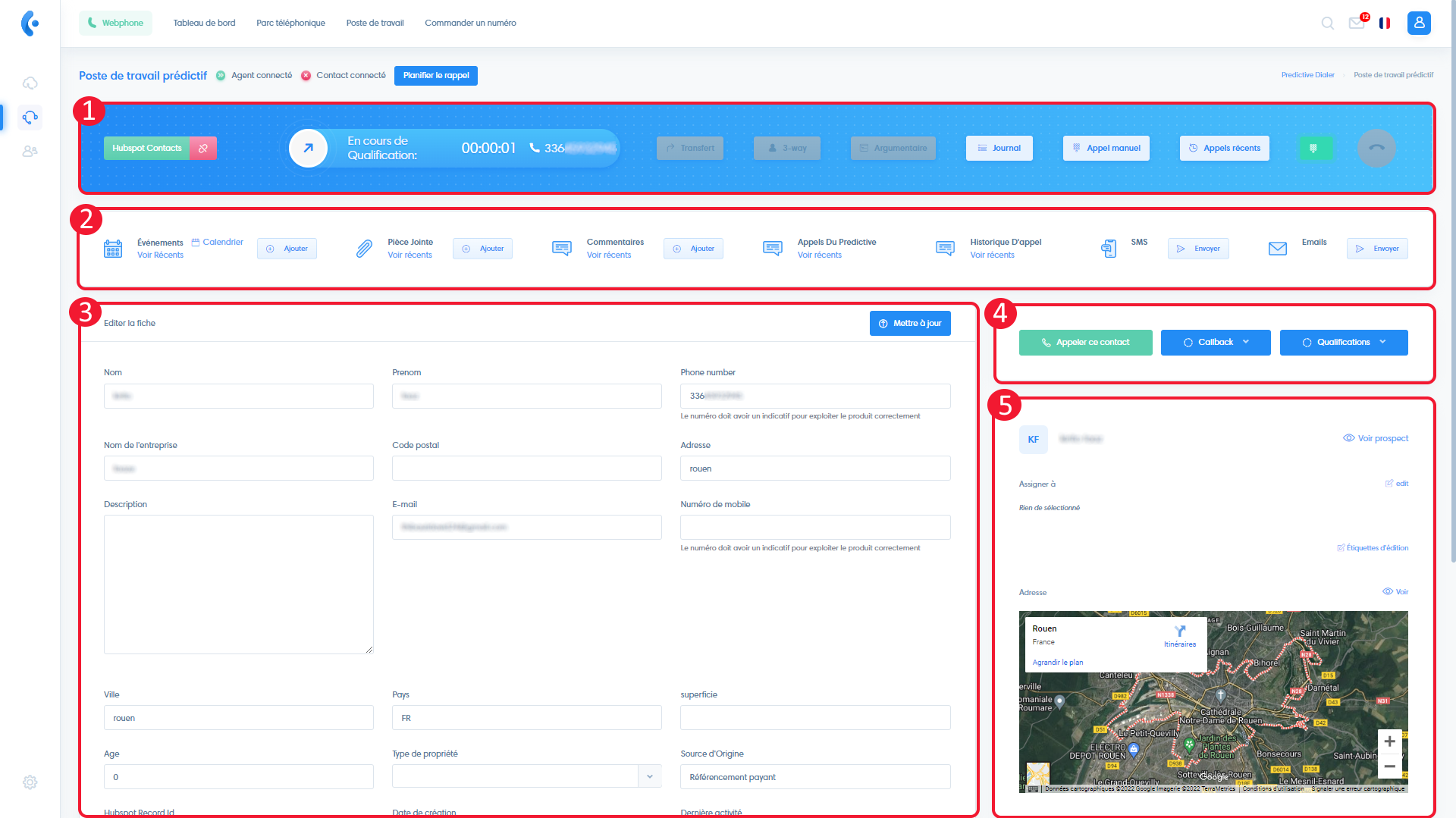Click the Hubspot Contacts unlink icon
1456x818 pixels.
203,148
